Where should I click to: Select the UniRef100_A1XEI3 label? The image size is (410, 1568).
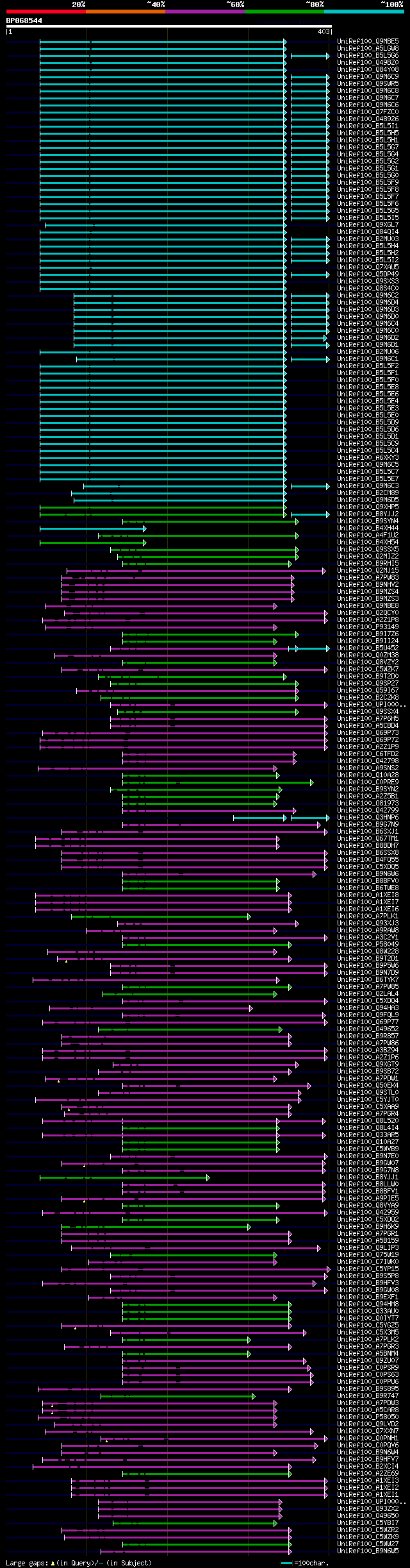pos(368,1480)
